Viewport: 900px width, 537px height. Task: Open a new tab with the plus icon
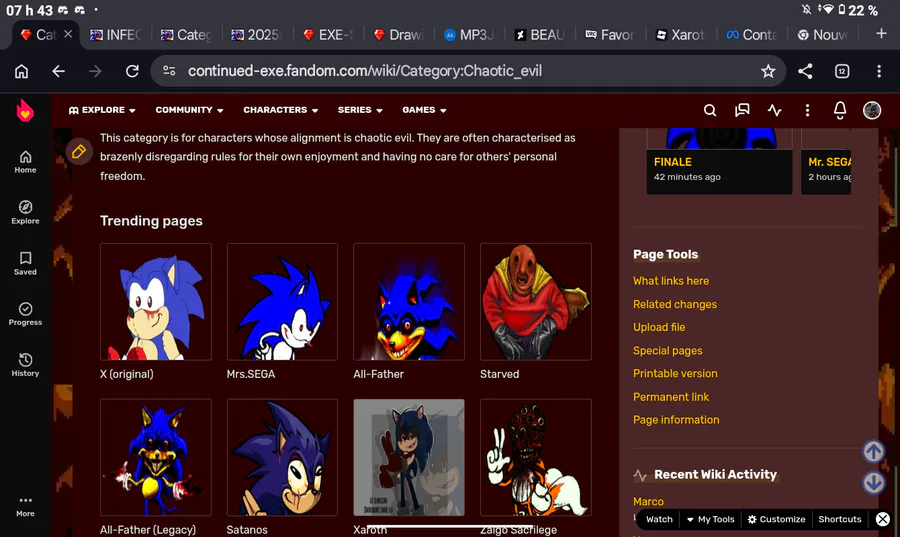point(881,34)
